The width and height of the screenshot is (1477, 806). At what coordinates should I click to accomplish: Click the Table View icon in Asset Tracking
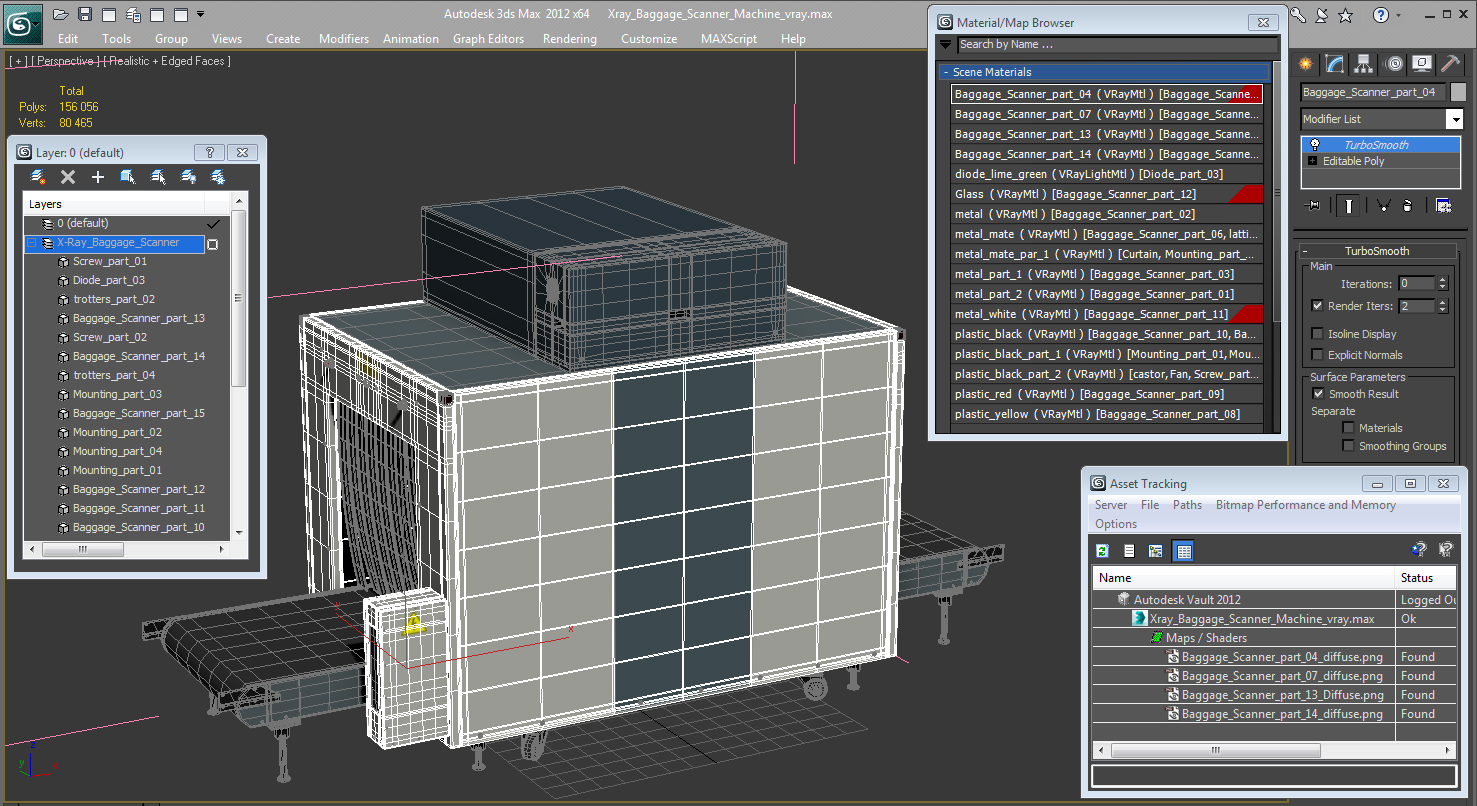click(1183, 551)
